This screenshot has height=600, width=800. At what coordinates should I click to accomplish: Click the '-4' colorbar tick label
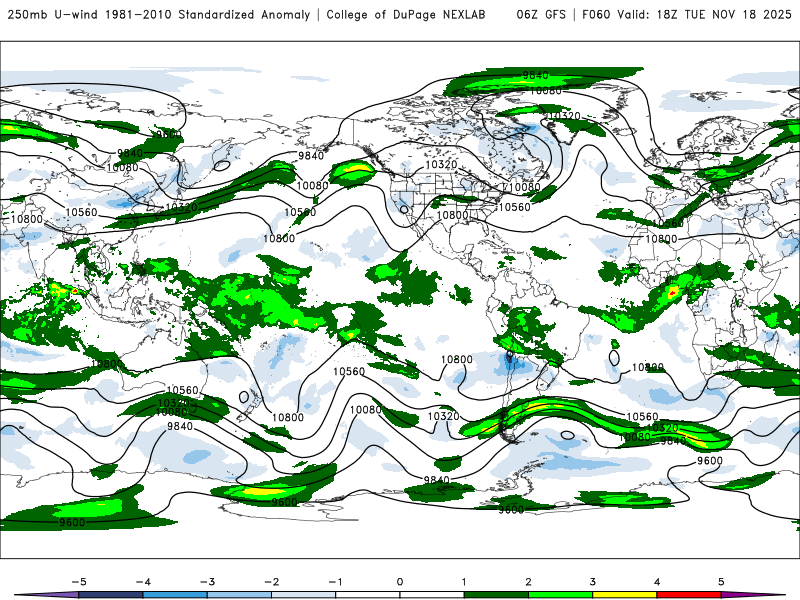click(143, 582)
